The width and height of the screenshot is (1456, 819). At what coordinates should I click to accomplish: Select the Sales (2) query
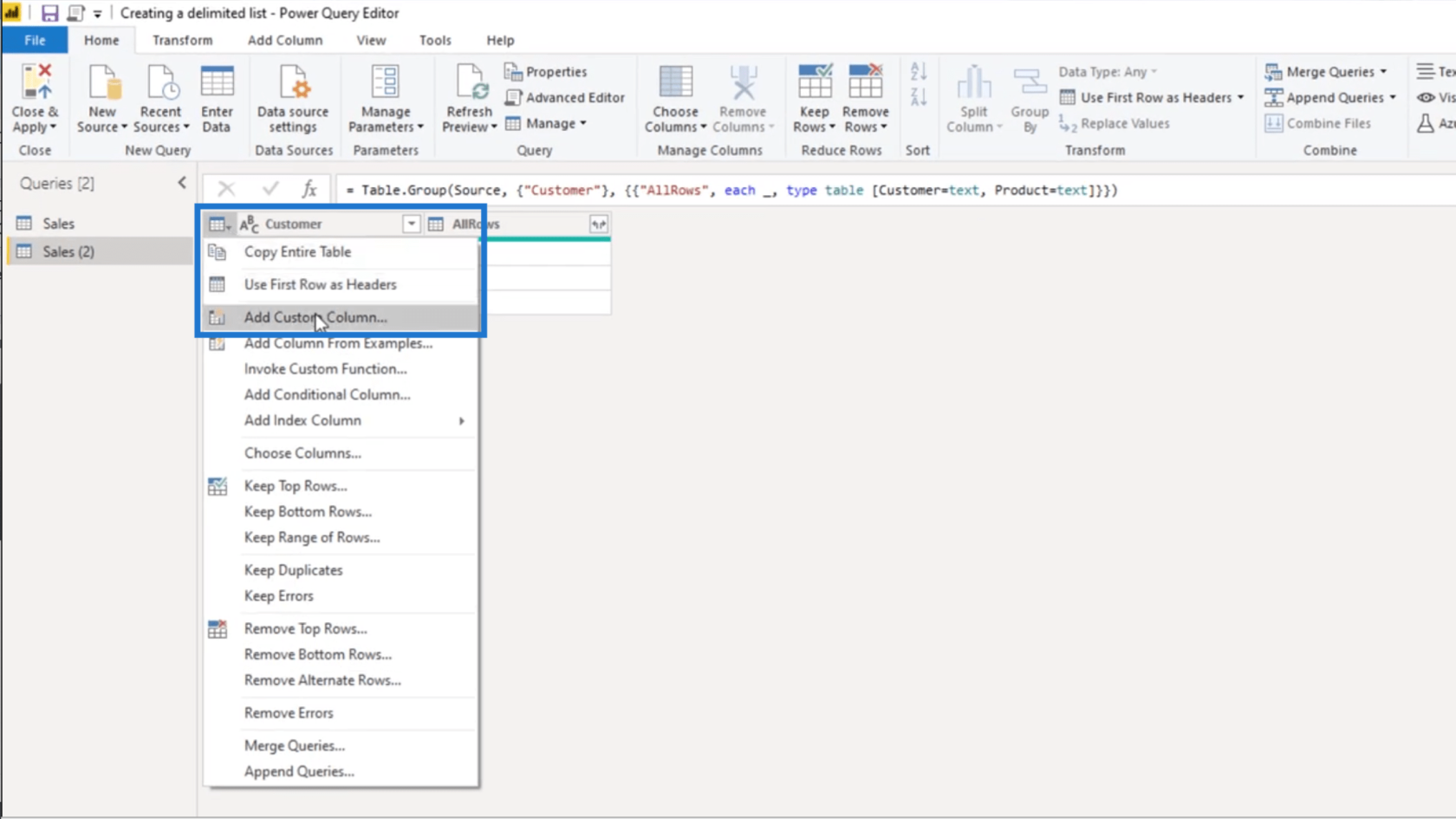pyautogui.click(x=100, y=251)
